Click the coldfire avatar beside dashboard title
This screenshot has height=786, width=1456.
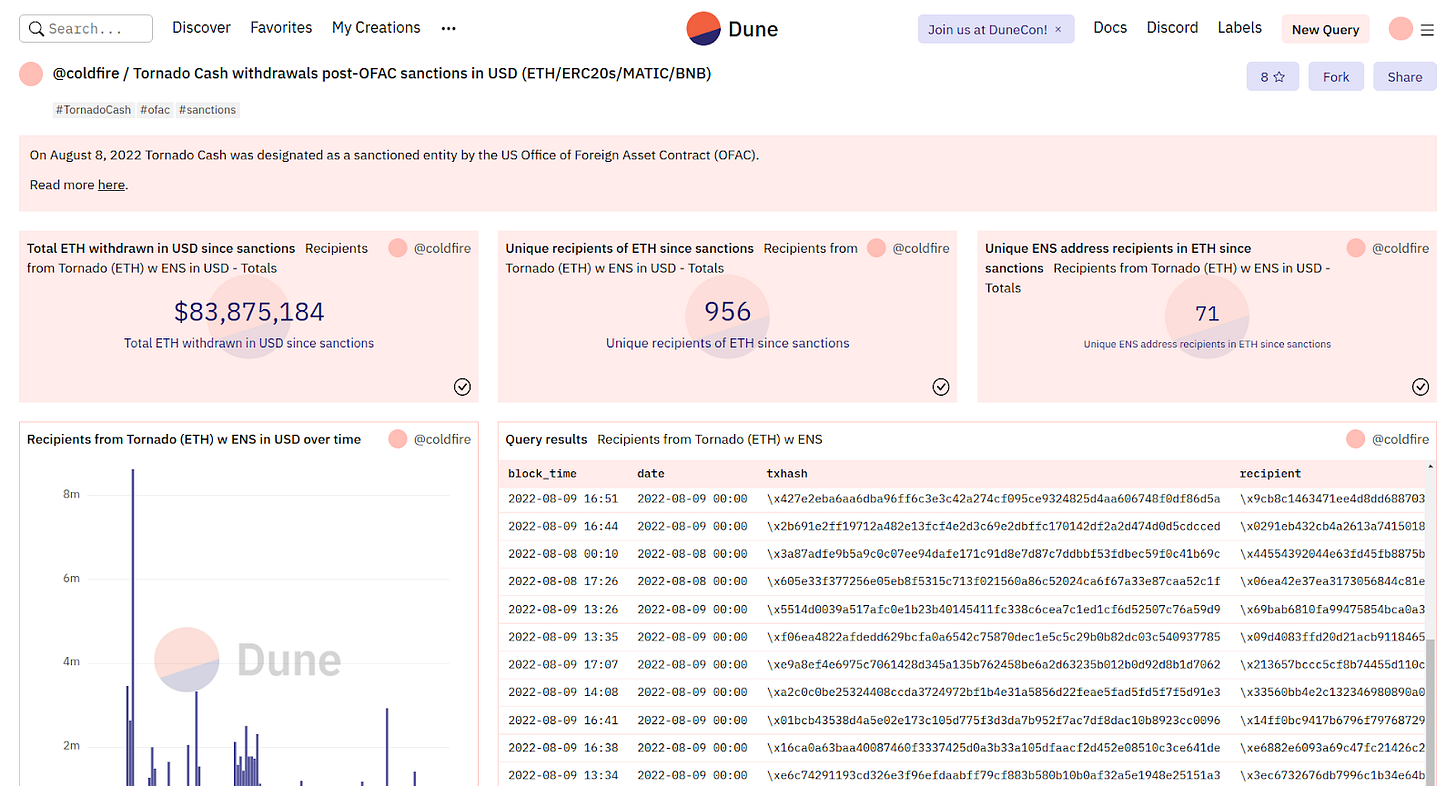click(x=31, y=73)
